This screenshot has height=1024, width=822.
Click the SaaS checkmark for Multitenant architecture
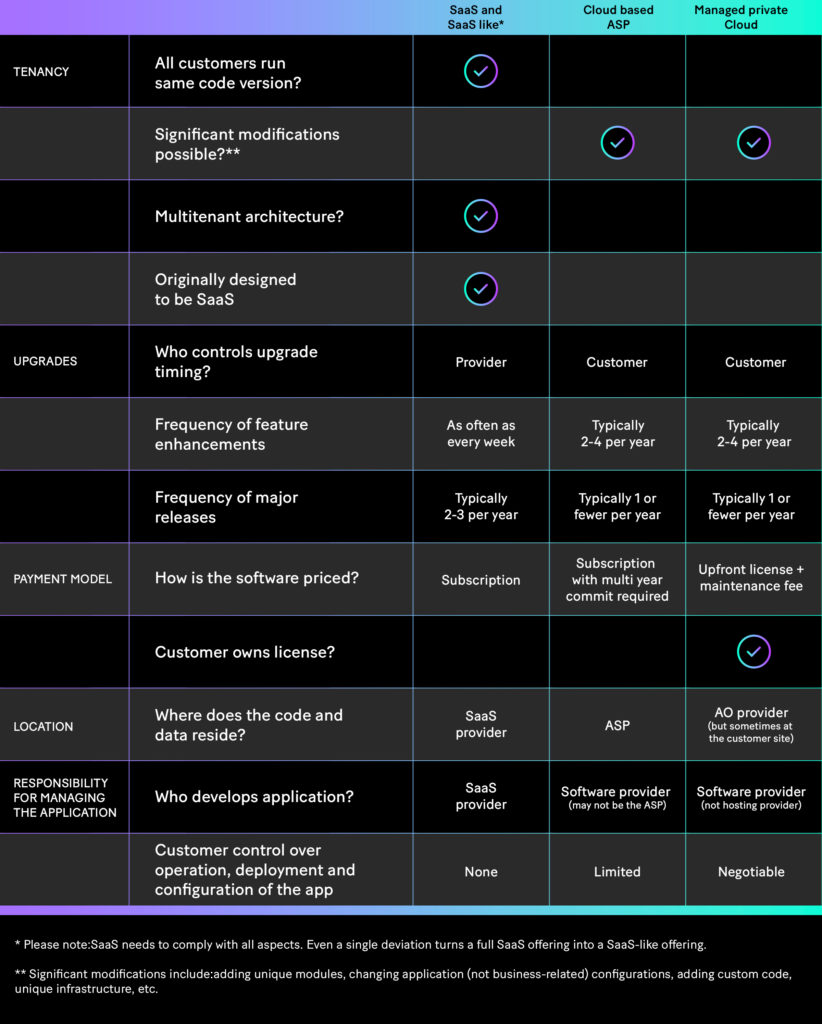(481, 216)
